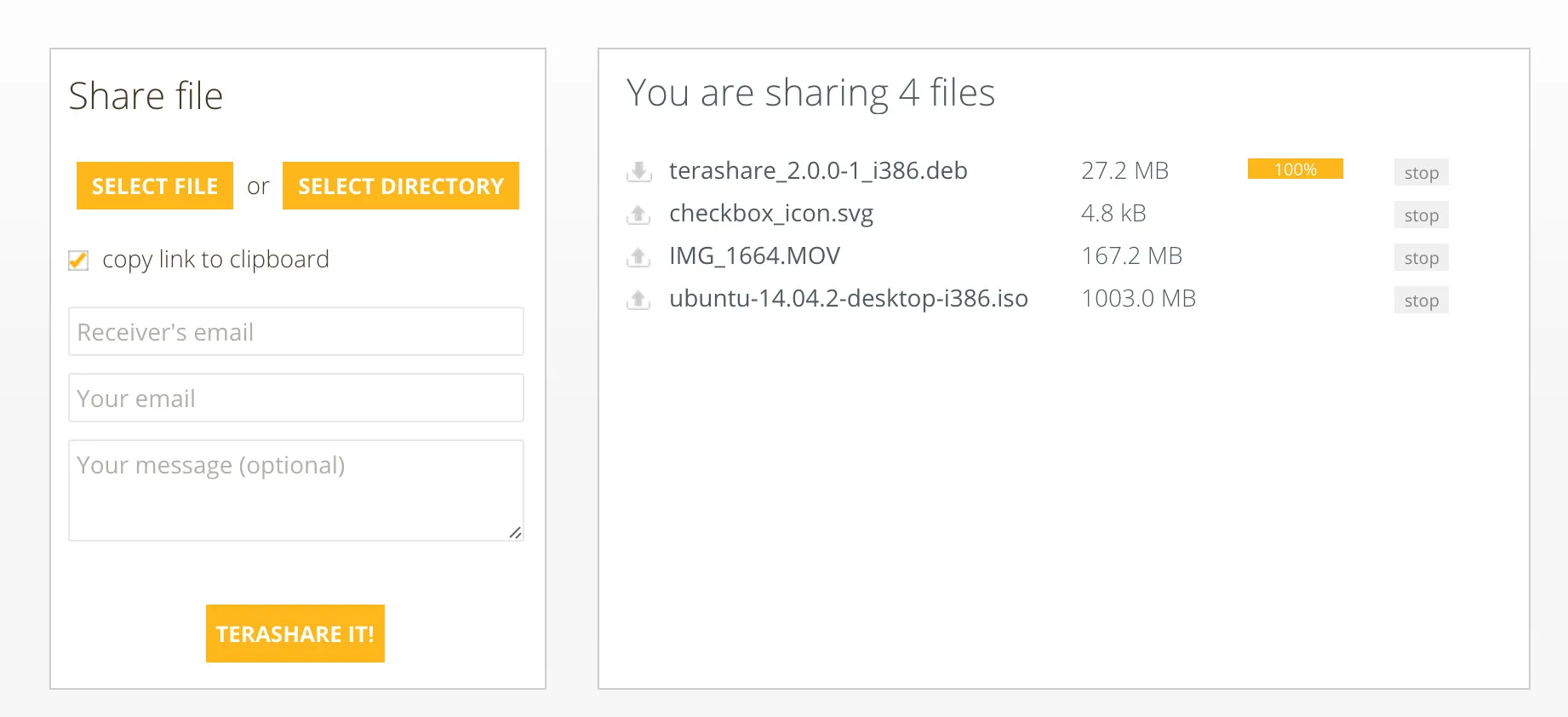1568x717 pixels.
Task: Stop the ubuntu-14.04.2-desktop-i386.iso transfer
Action: [1420, 300]
